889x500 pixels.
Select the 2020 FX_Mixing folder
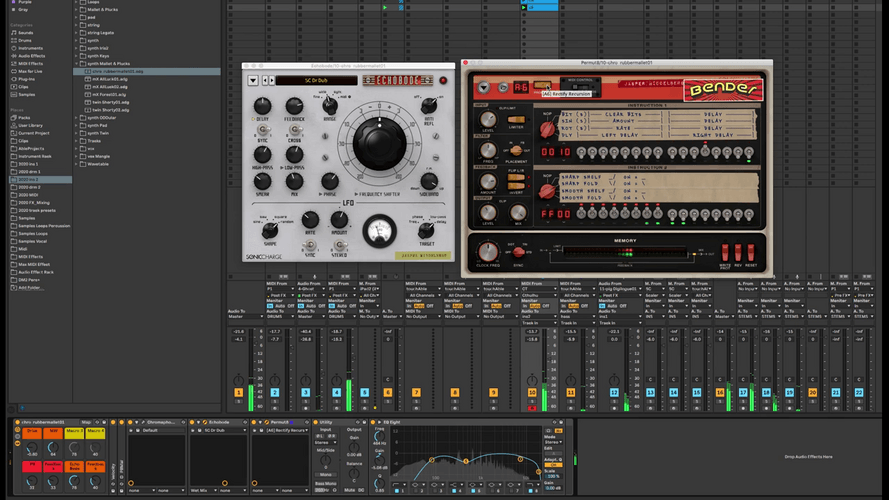pos(33,202)
